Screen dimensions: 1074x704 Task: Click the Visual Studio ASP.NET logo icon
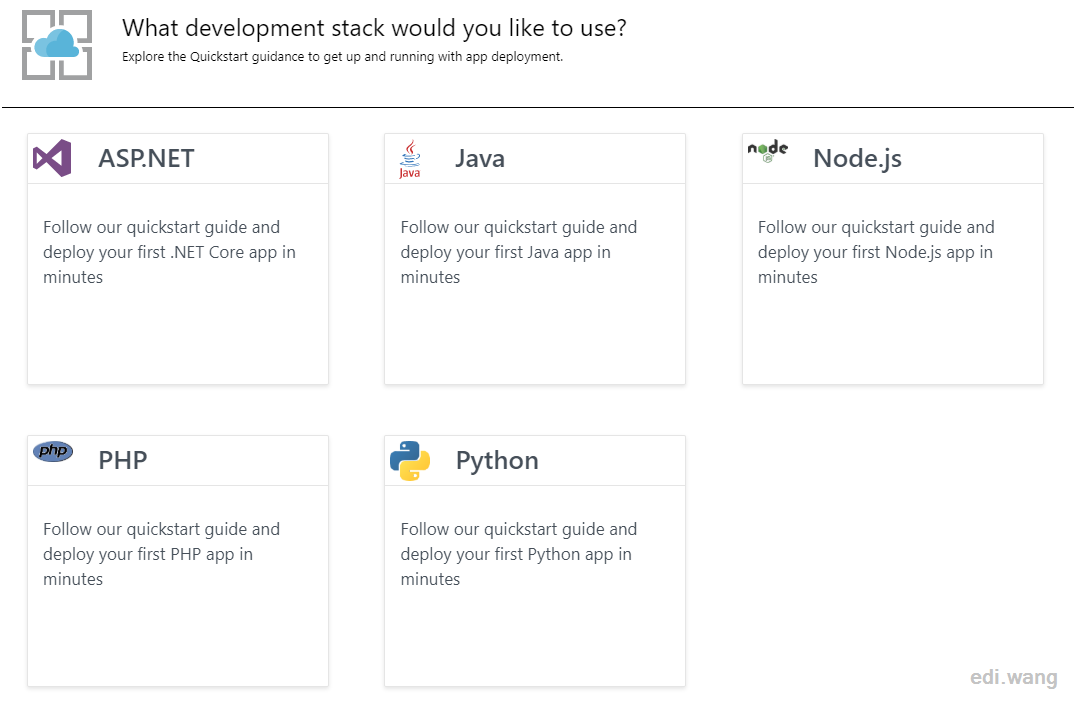pyautogui.click(x=52, y=158)
